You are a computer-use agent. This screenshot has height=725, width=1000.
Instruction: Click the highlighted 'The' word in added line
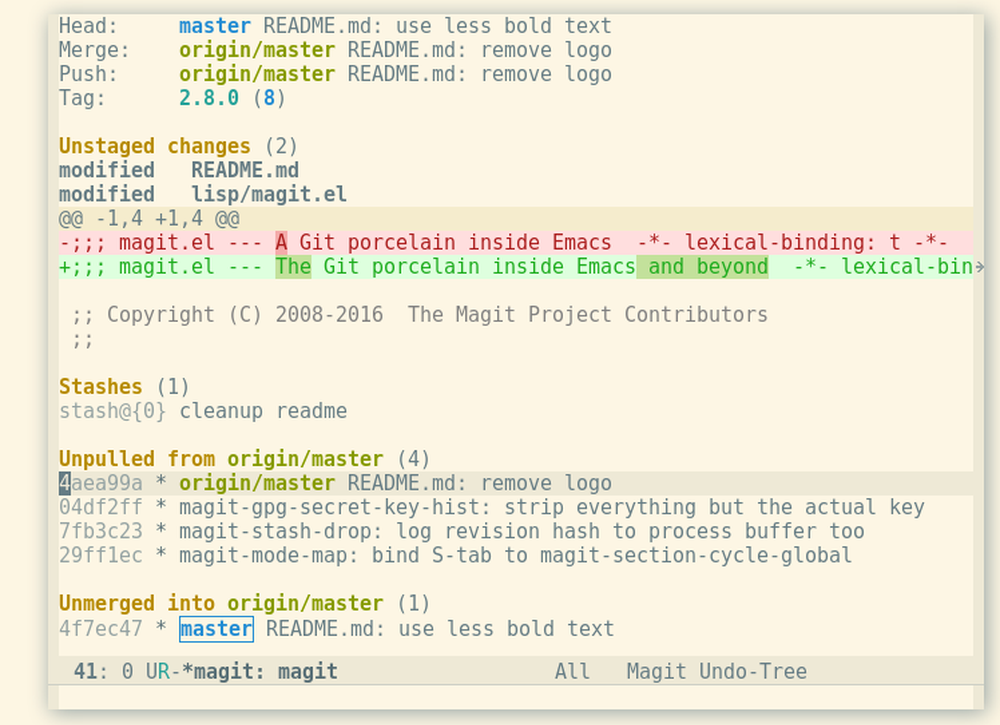(293, 267)
